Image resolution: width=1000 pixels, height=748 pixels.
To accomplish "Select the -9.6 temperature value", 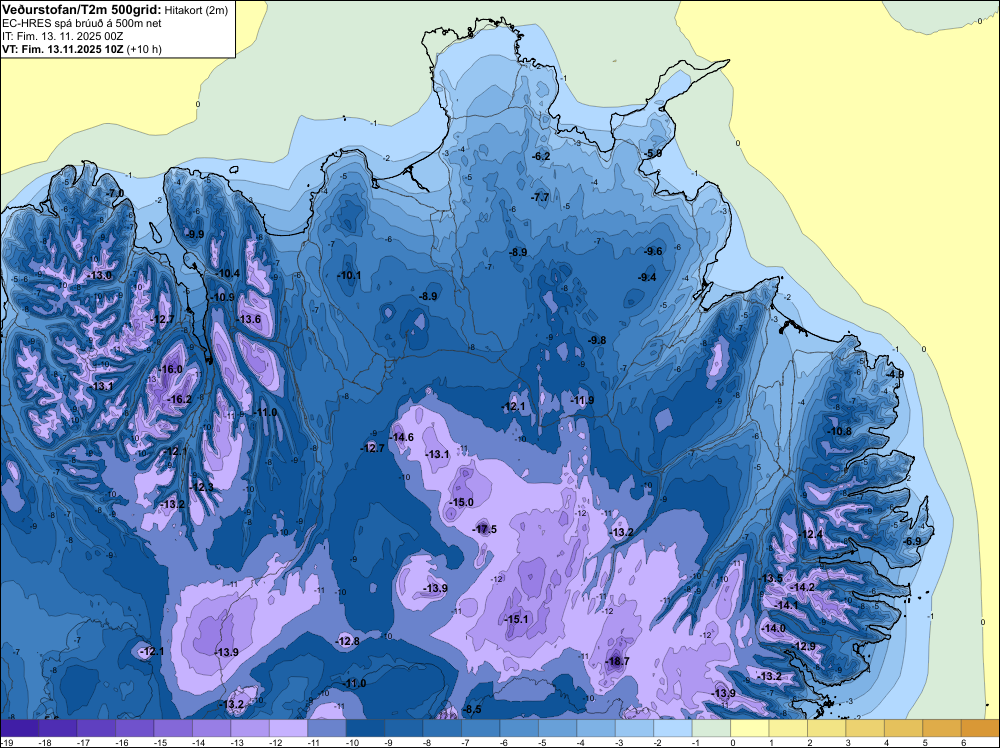I will tap(654, 251).
